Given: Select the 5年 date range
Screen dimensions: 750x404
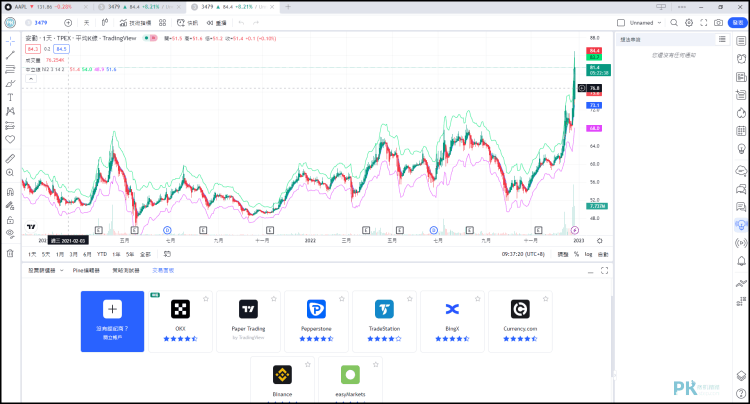Looking at the screenshot, I should 130,254.
